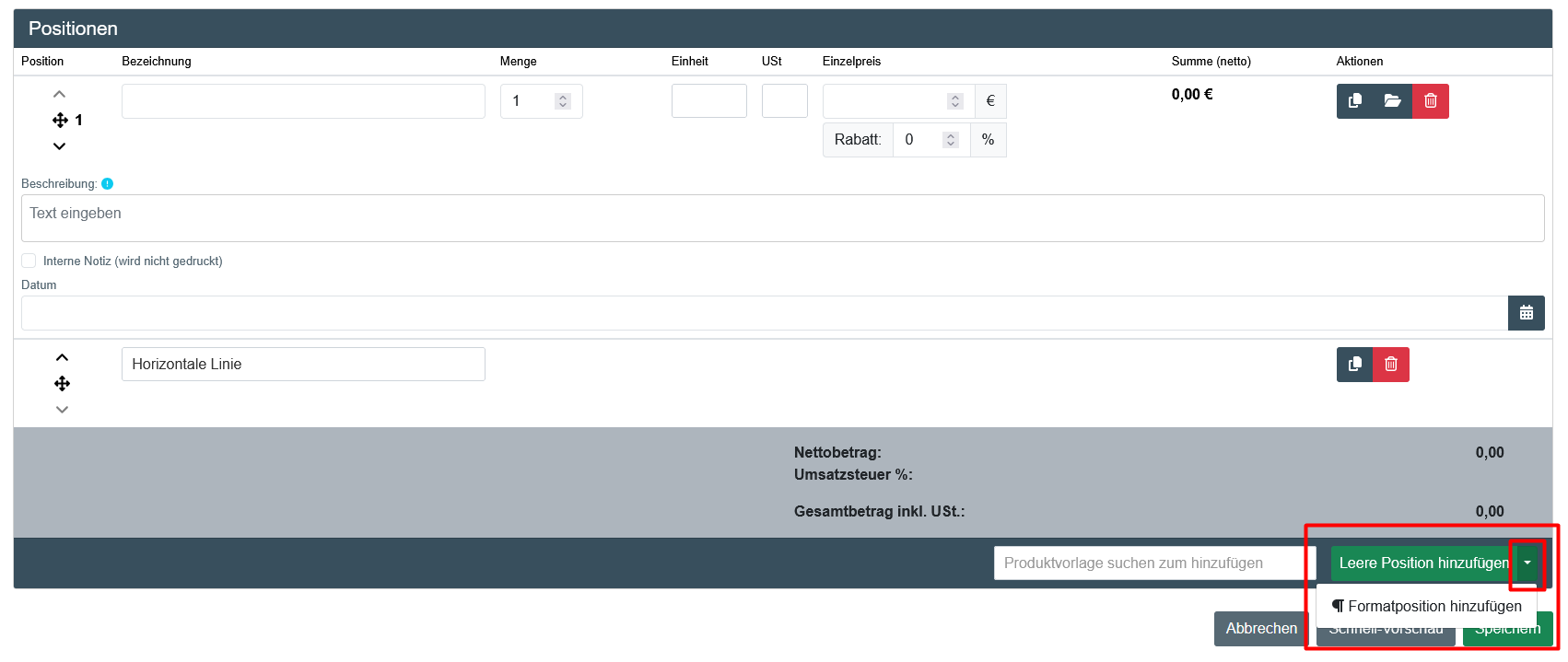
Task: Adjust the Rabatt percentage stepper
Action: 950,140
